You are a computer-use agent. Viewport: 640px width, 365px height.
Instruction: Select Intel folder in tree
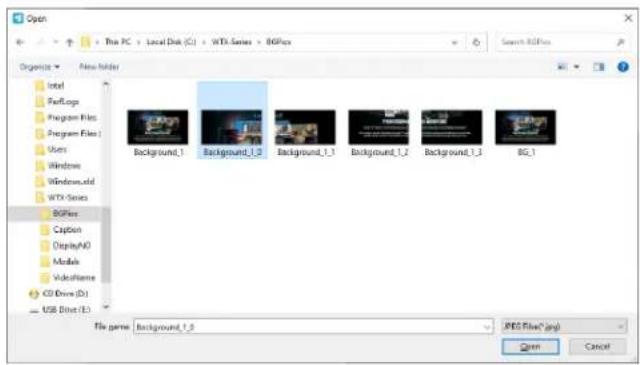50,86
